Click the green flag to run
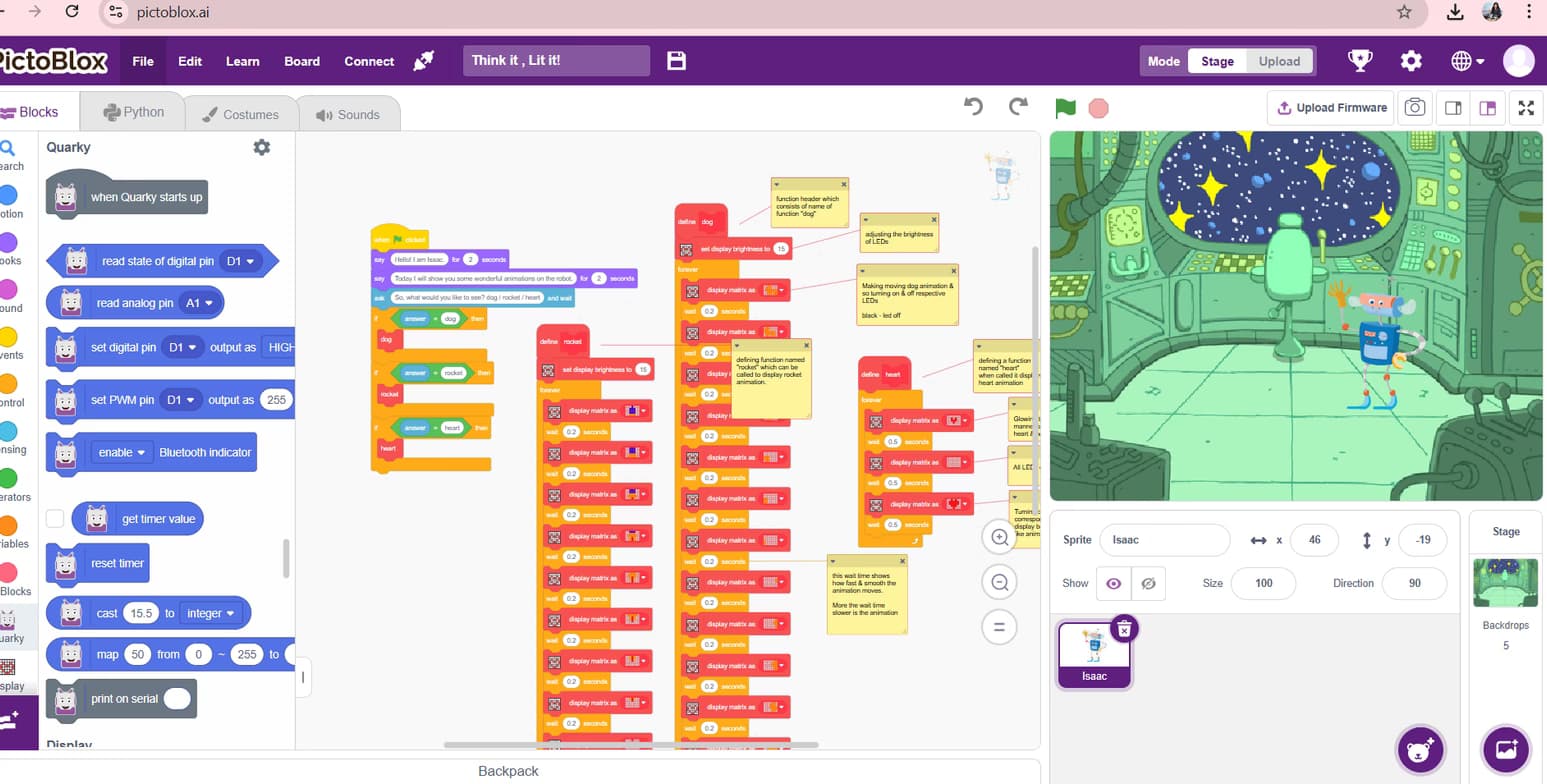Image resolution: width=1547 pixels, height=784 pixels. (1065, 108)
